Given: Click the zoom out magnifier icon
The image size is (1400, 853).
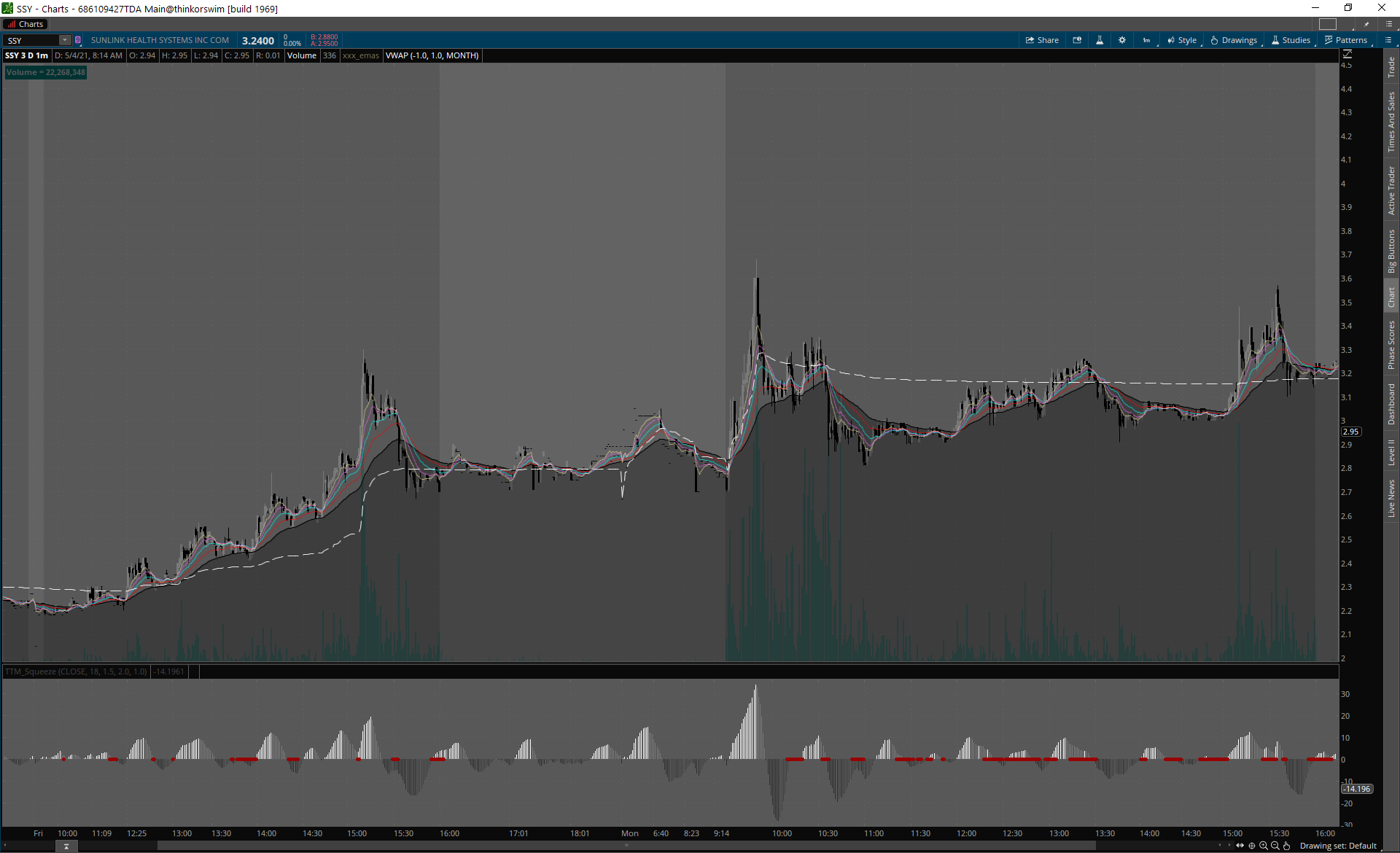Looking at the screenshot, I should tap(1275, 846).
